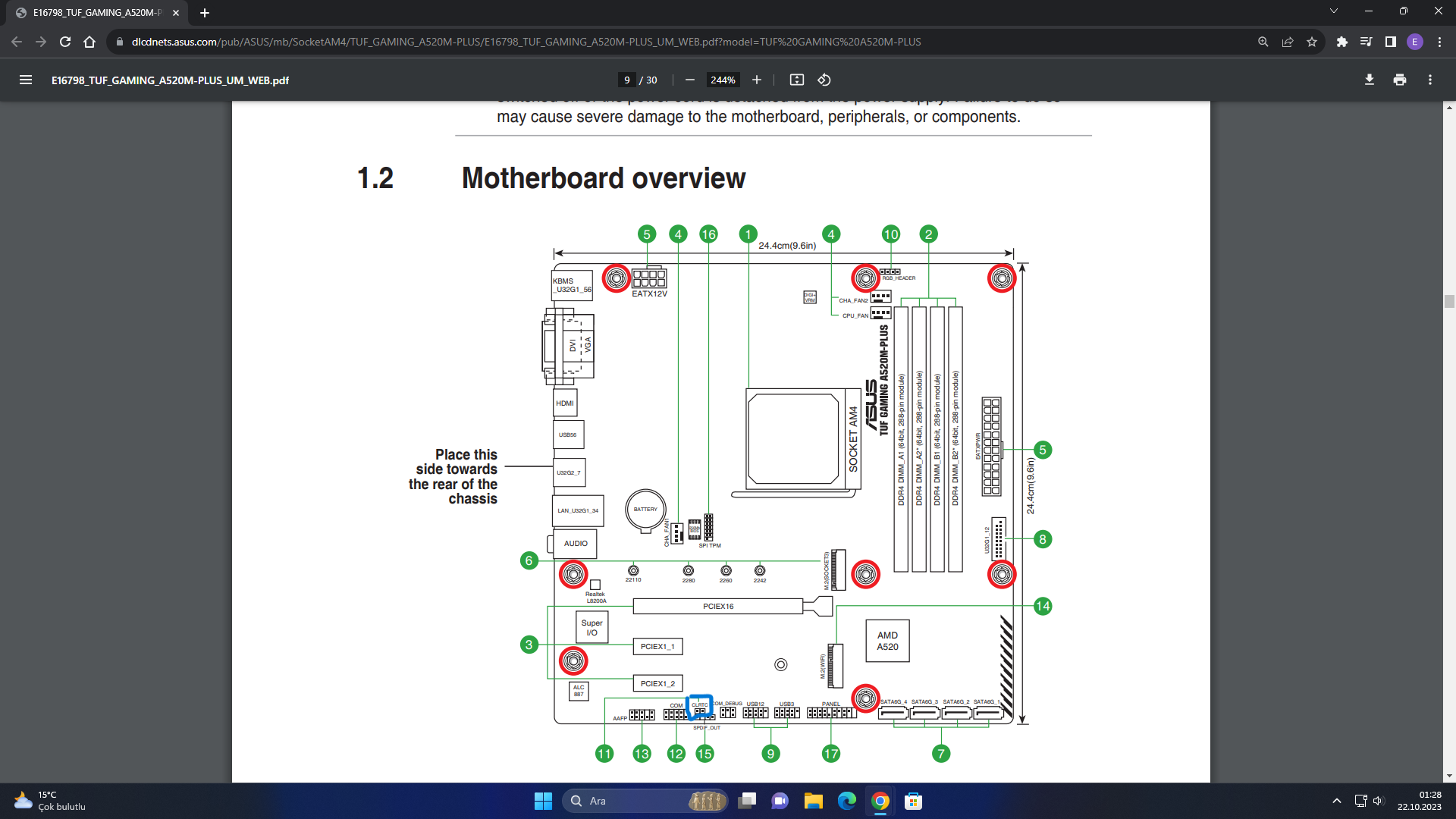Screen dimensions: 1456x819
Task: Click the Super I/O chip label
Action: (x=591, y=628)
